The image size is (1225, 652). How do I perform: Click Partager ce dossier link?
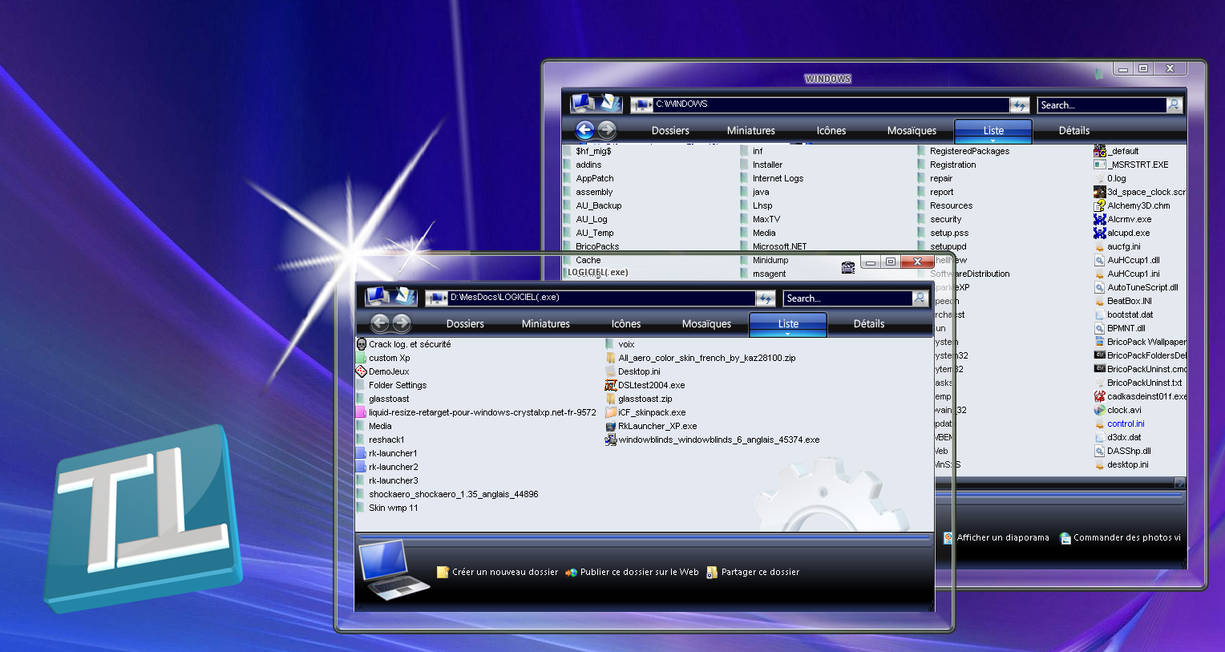753,572
